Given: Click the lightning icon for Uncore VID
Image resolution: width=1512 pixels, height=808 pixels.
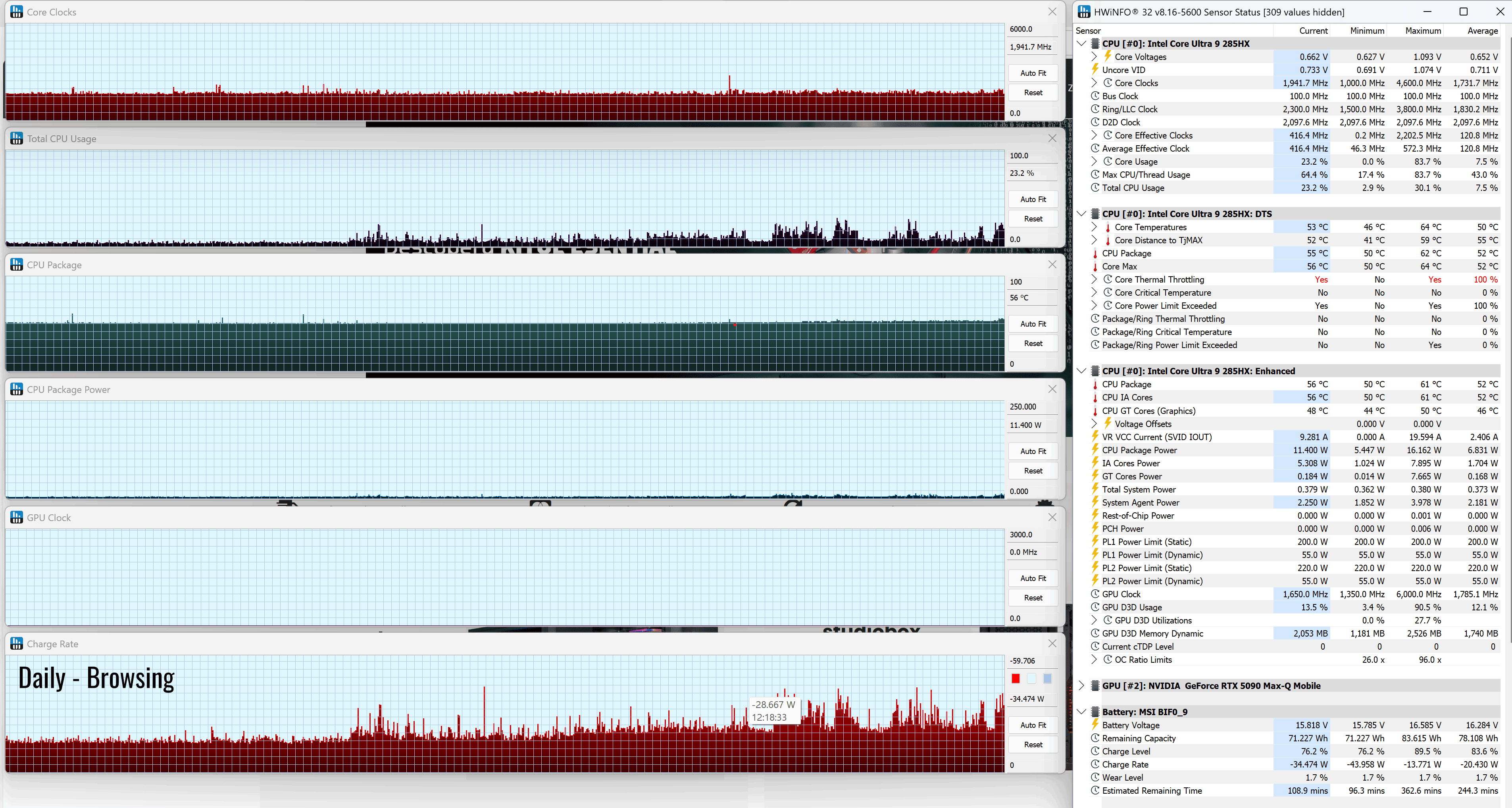Looking at the screenshot, I should tap(1095, 69).
